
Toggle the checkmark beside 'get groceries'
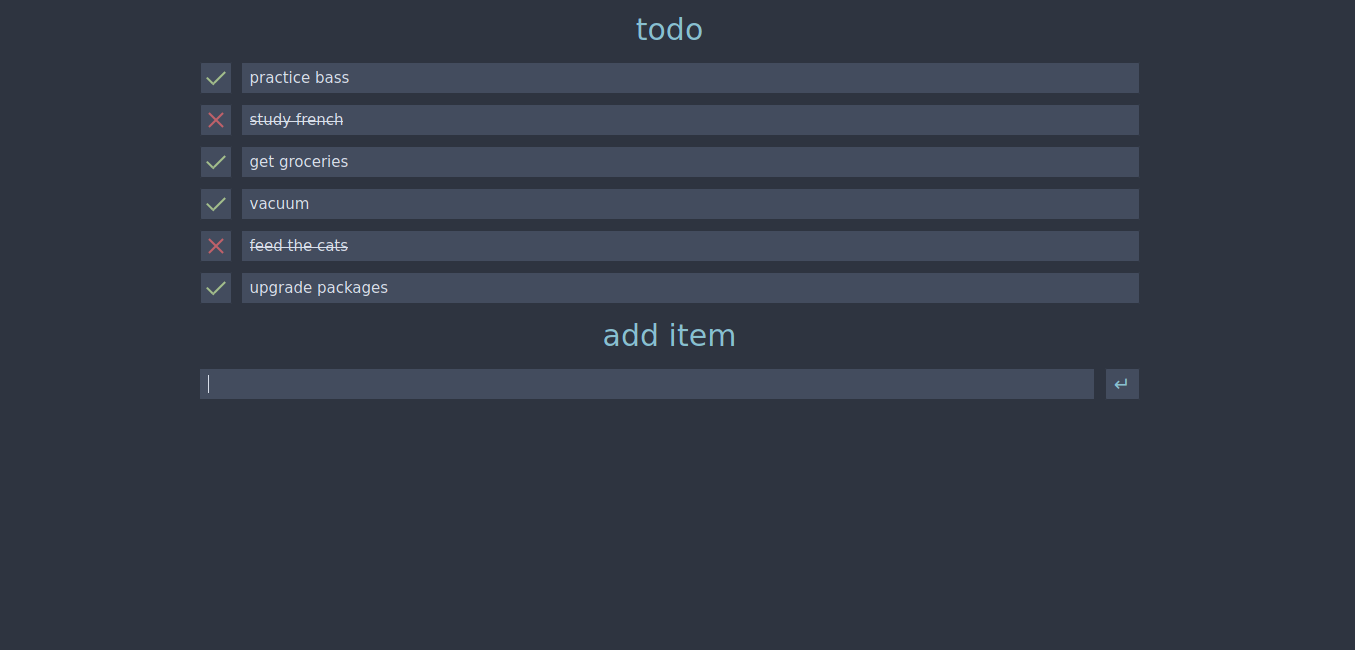point(216,162)
